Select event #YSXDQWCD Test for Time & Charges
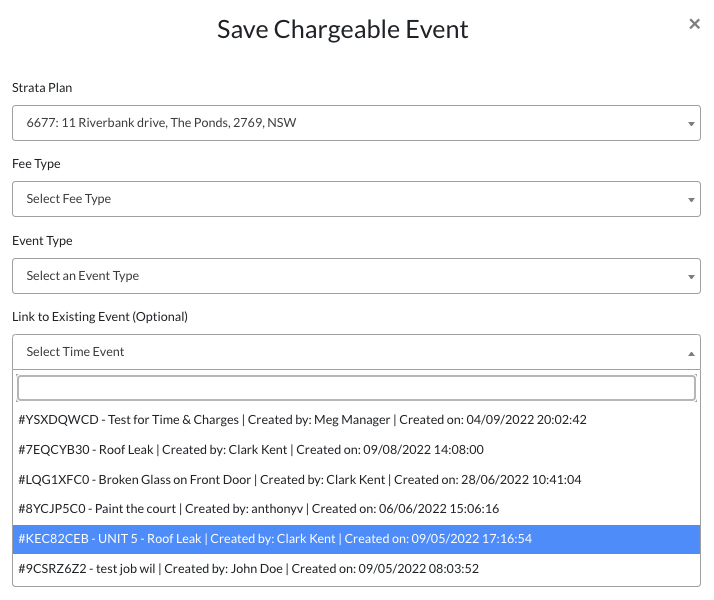 click(316, 420)
